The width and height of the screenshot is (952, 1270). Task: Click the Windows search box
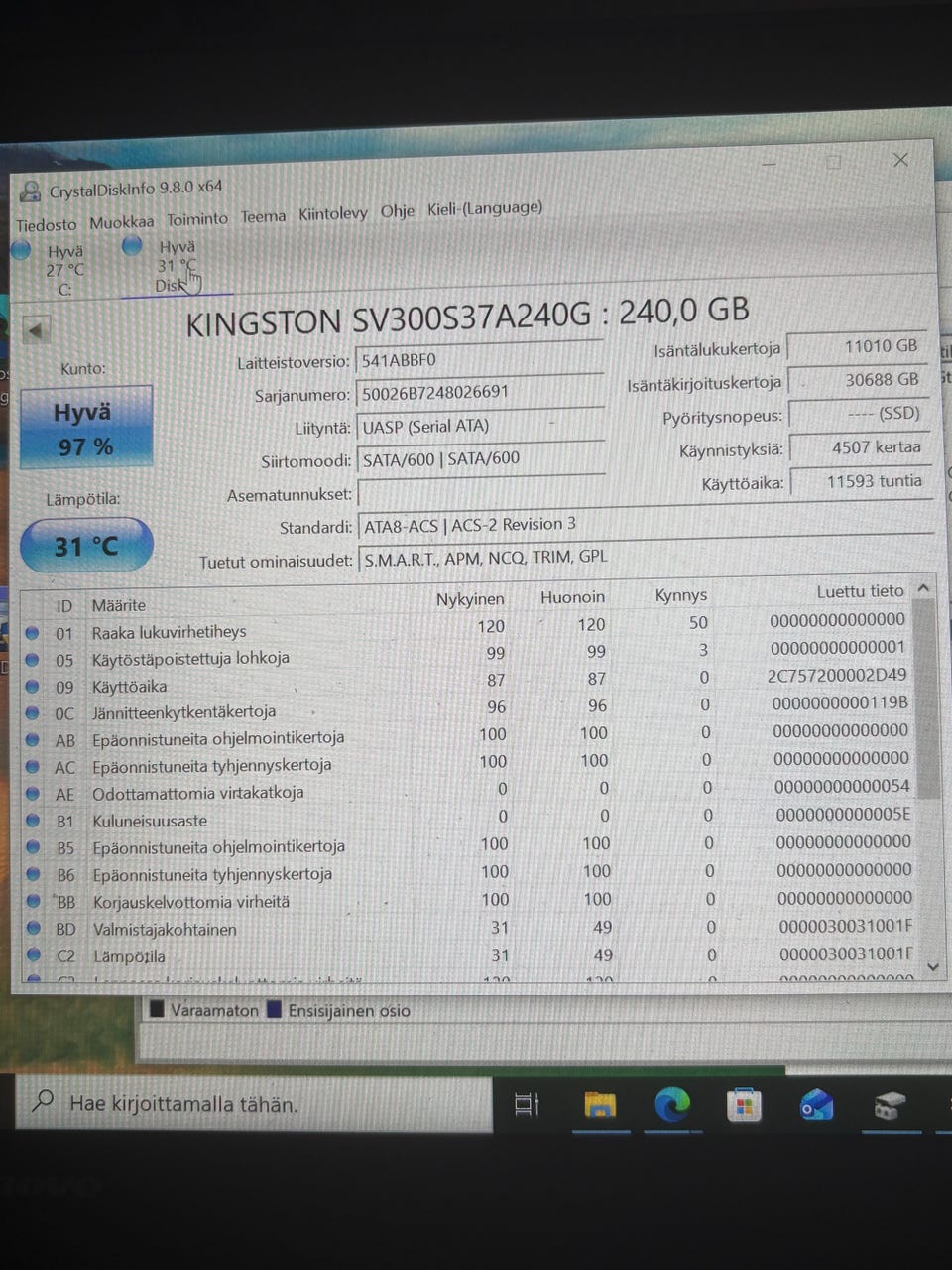point(254,1103)
